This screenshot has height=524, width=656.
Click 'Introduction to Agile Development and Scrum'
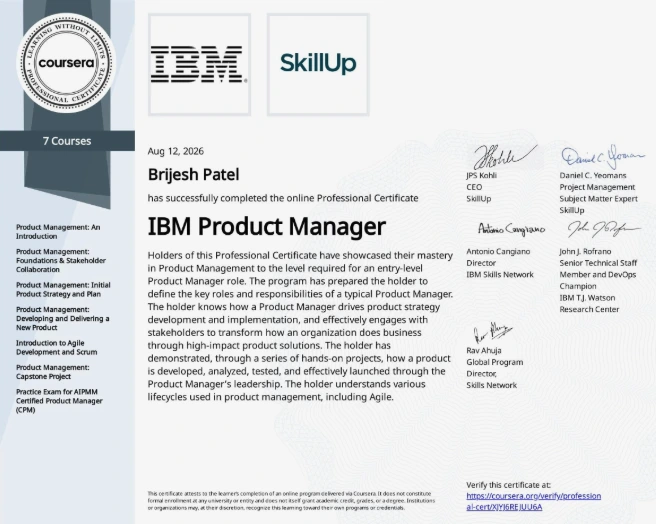56,347
